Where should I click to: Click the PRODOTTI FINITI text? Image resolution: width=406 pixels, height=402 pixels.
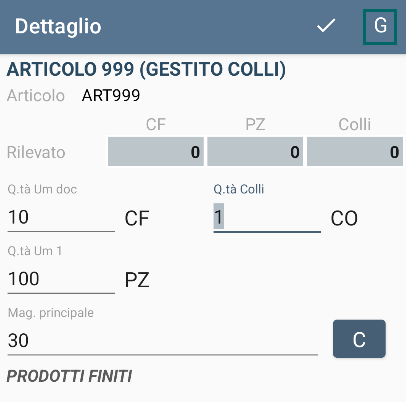[x=69, y=376]
